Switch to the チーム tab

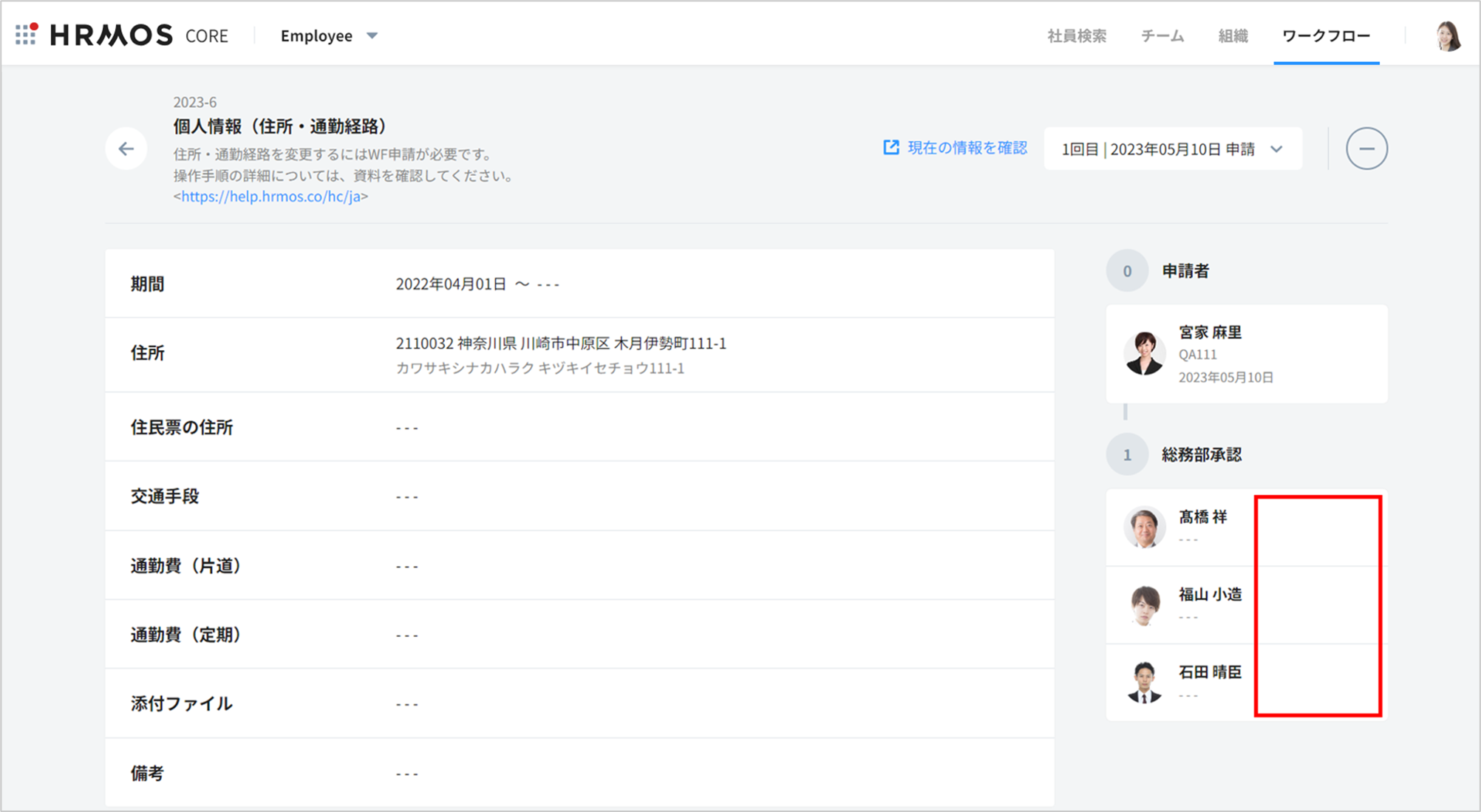[x=1162, y=35]
